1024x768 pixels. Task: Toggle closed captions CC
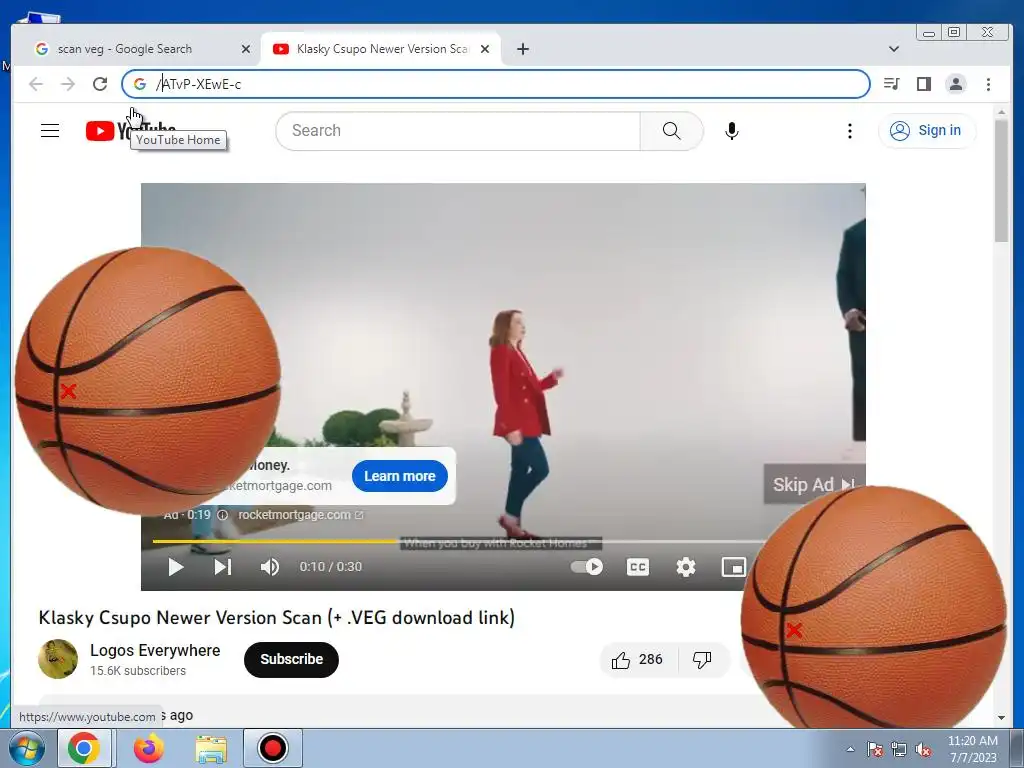[x=638, y=567]
